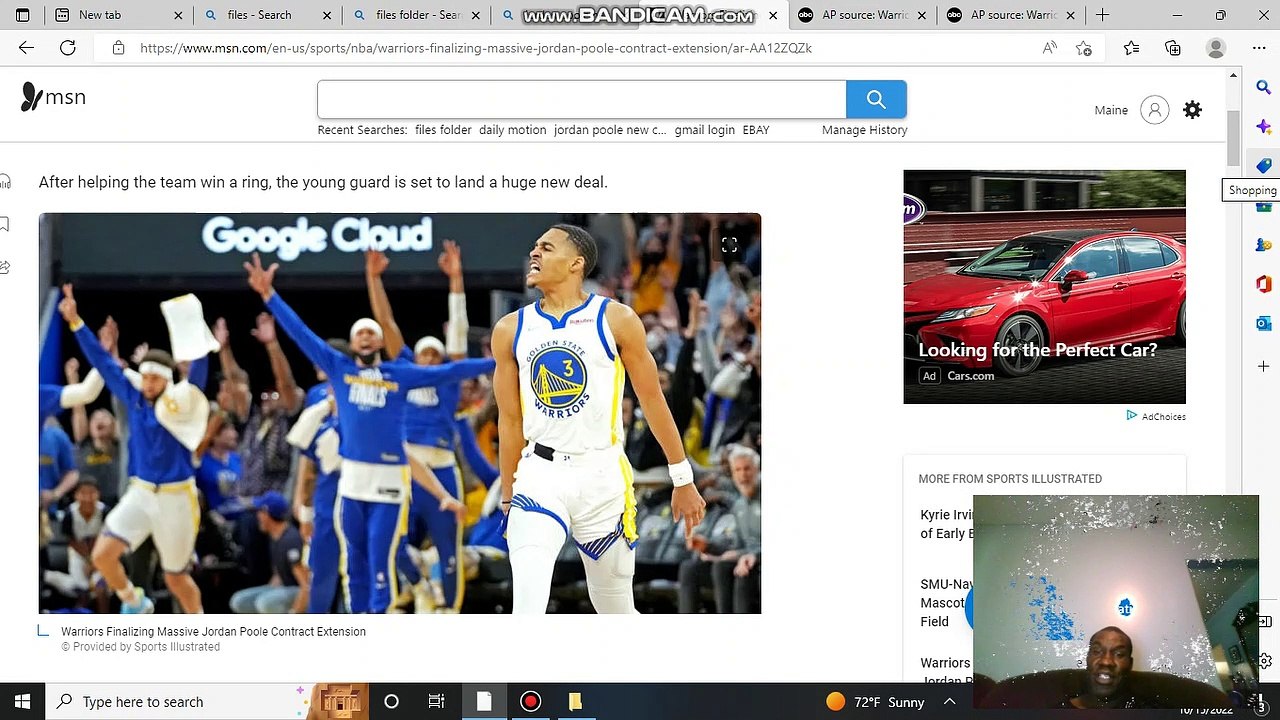
Task: Reload the page with the refresh icon
Action: click(68, 48)
